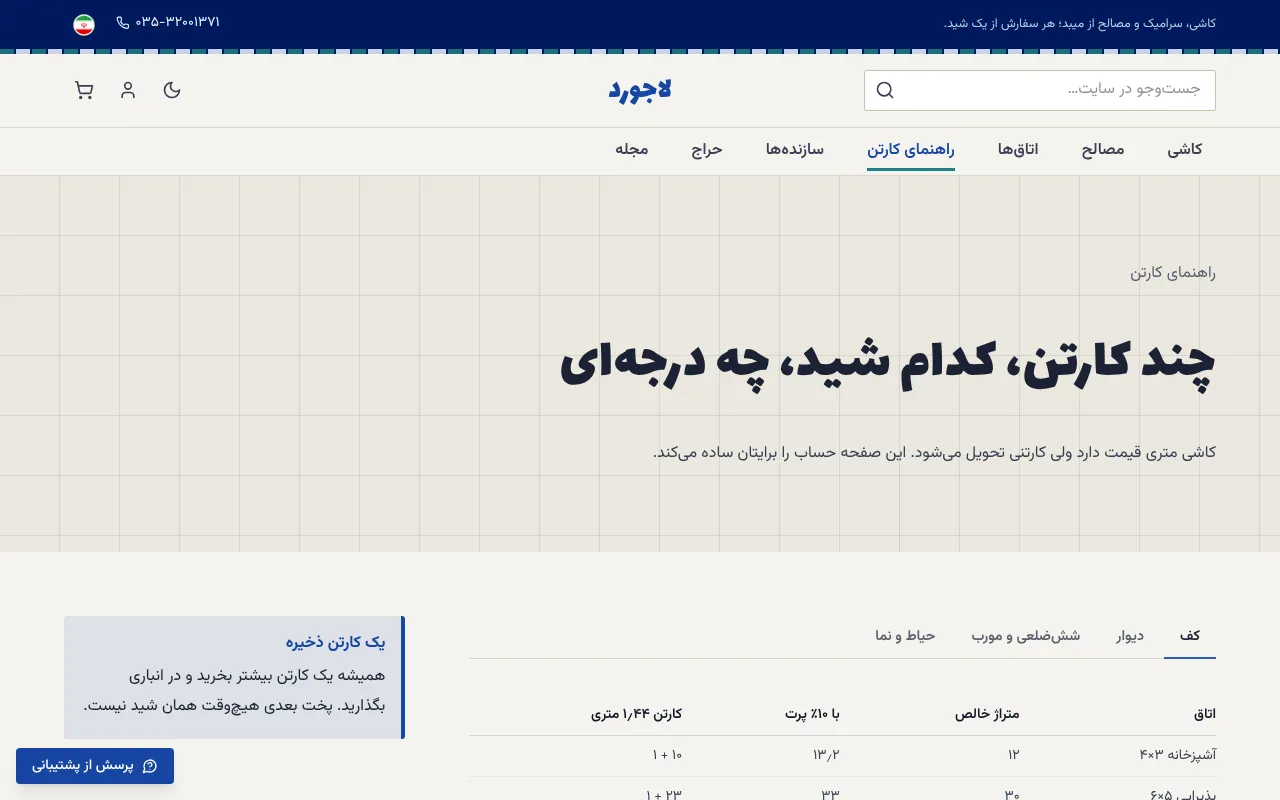Open the shopping cart icon

pyautogui.click(x=84, y=90)
